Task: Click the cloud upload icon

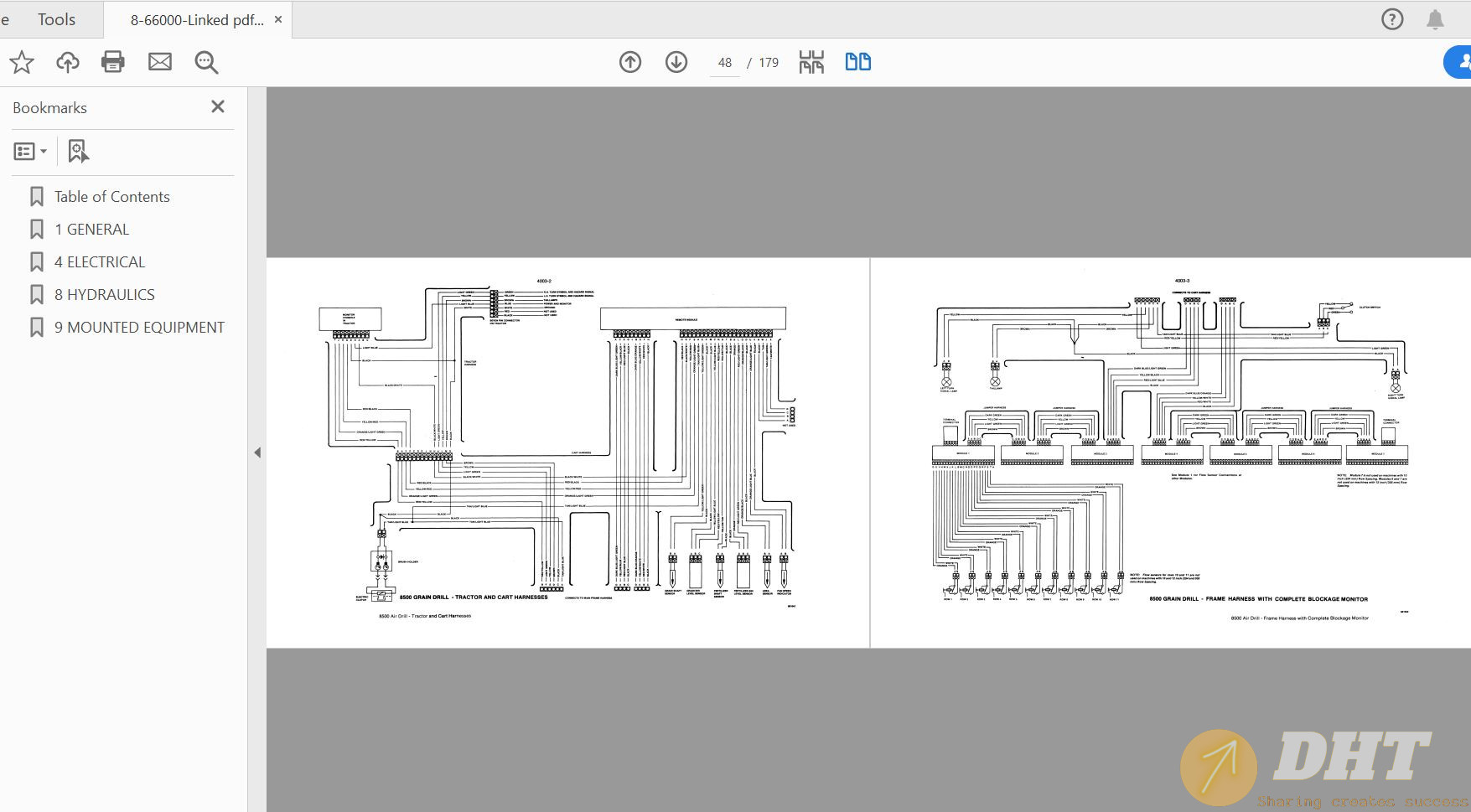Action: tap(68, 62)
